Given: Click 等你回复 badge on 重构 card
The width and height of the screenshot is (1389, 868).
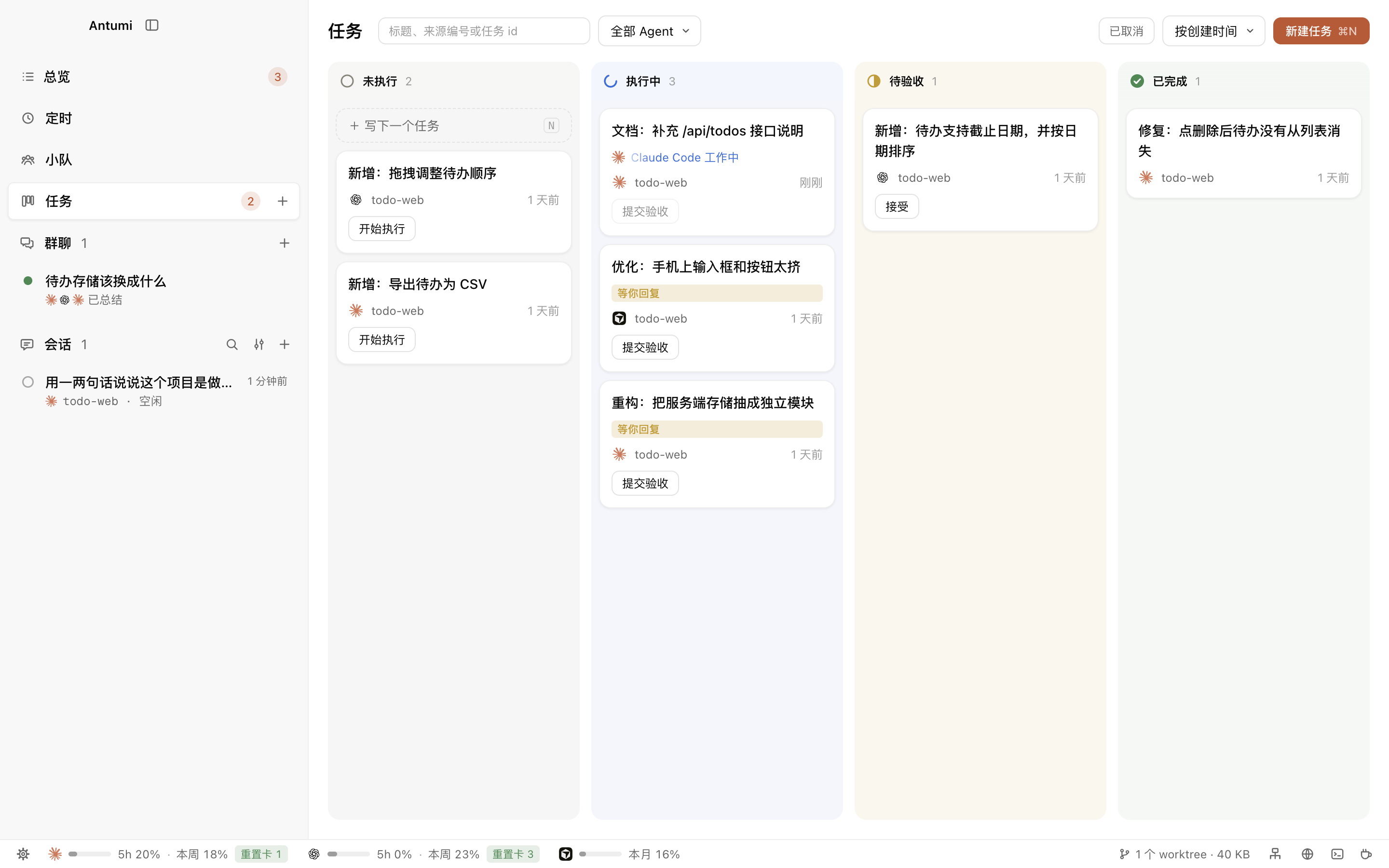Looking at the screenshot, I should click(x=717, y=429).
